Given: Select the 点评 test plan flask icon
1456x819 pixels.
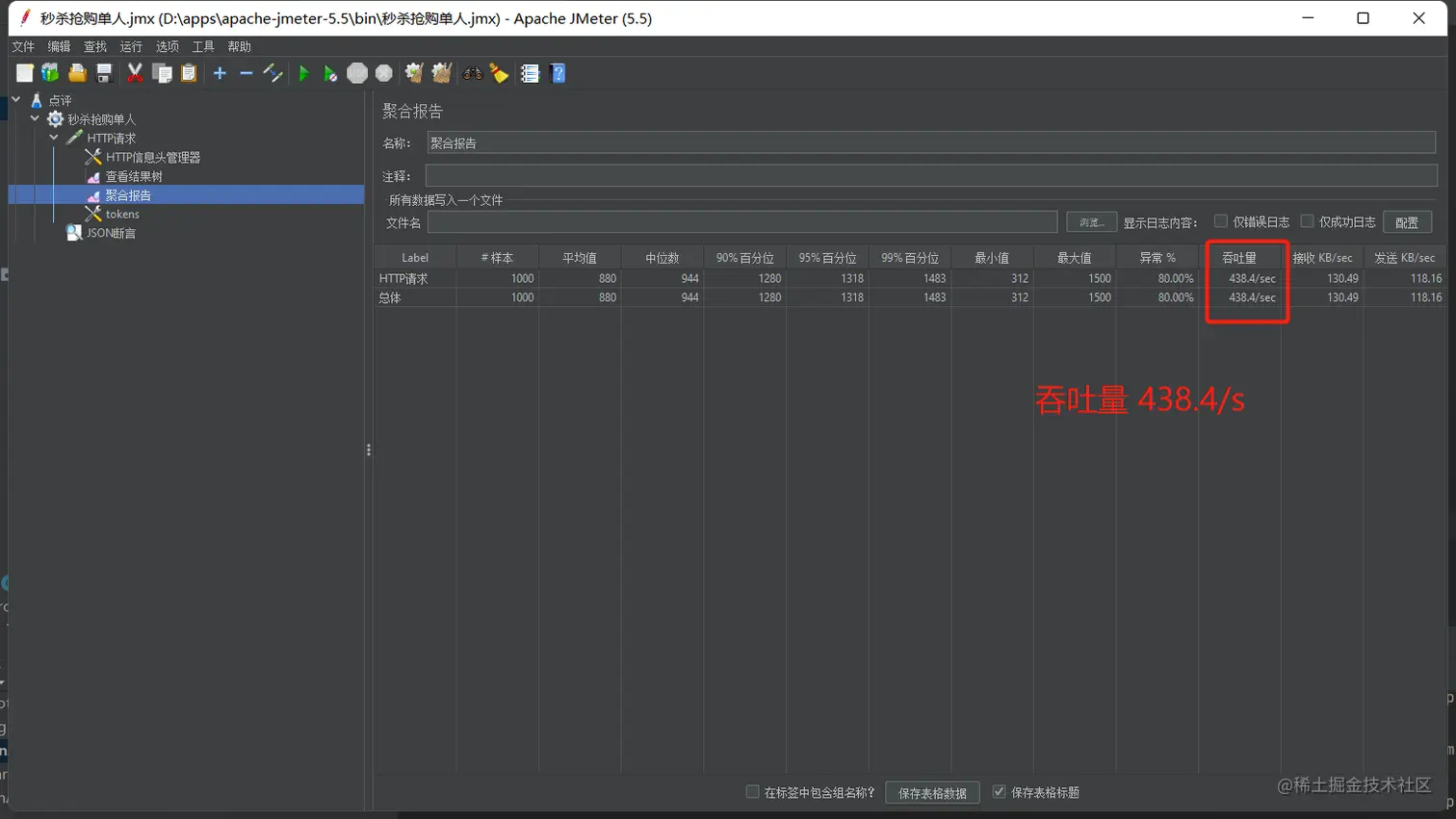Looking at the screenshot, I should tap(37, 100).
